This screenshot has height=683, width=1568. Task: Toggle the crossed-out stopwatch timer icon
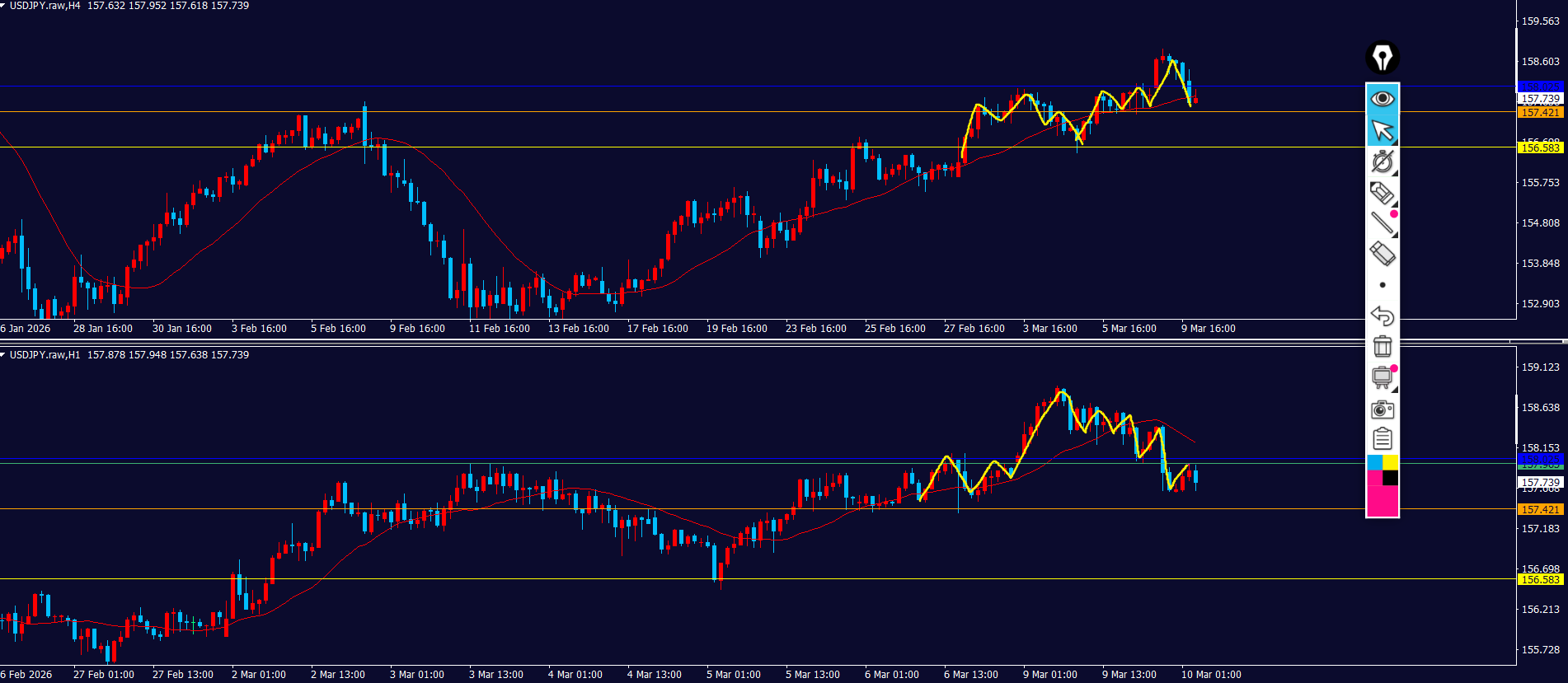tap(1382, 161)
